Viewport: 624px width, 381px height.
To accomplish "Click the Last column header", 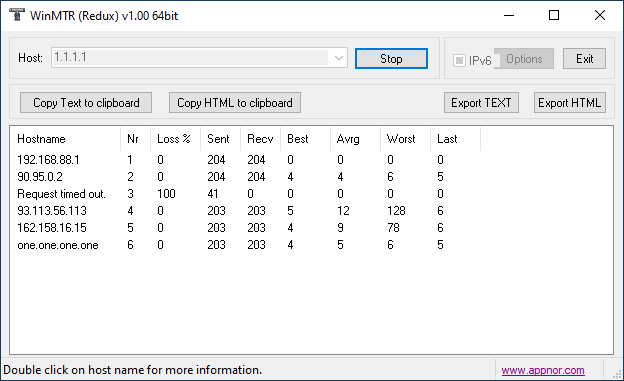I will tap(456, 139).
